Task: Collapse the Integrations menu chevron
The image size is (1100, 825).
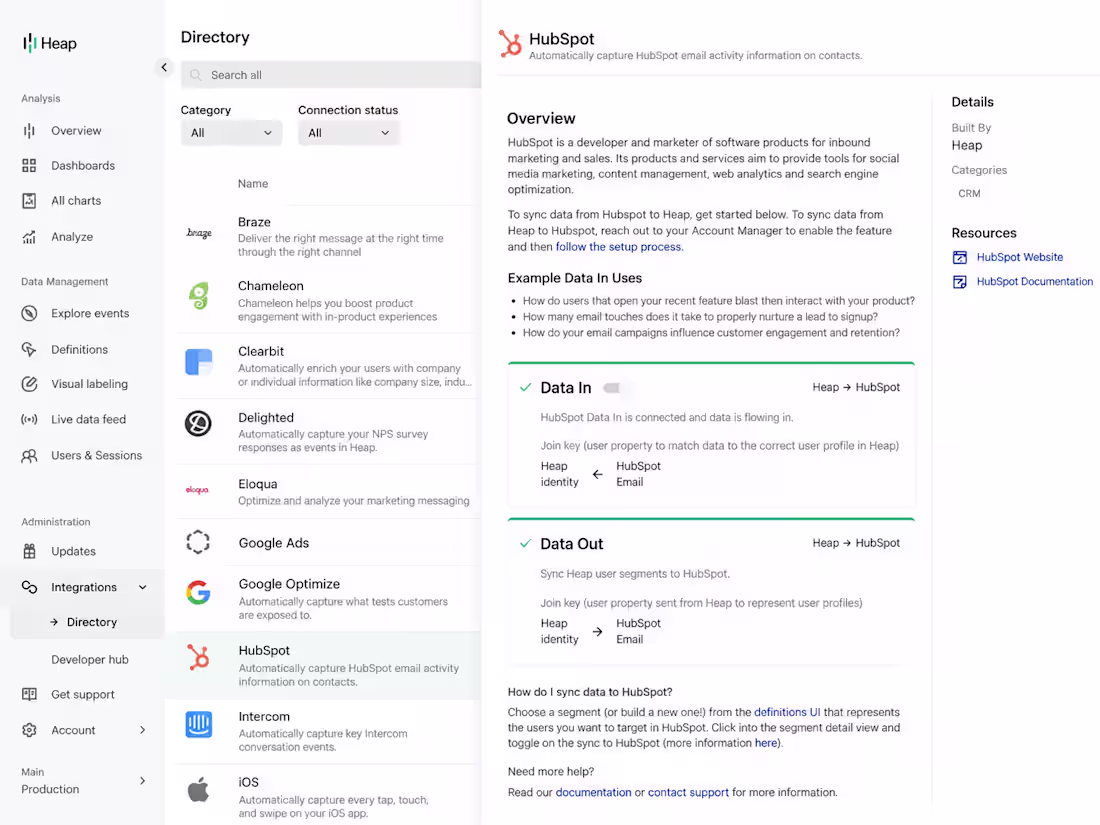Action: click(x=142, y=587)
